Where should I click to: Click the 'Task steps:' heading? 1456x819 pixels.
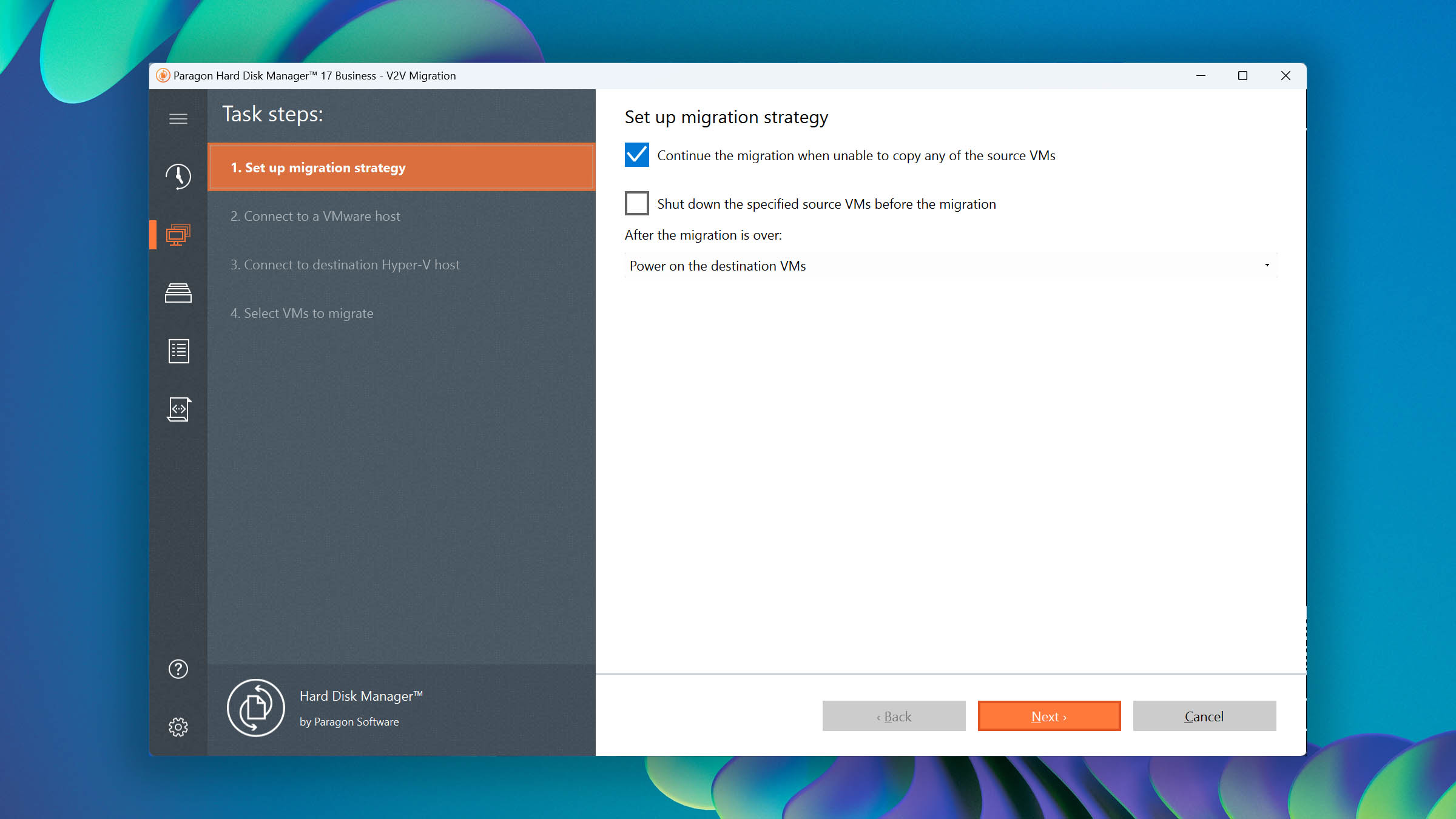(x=272, y=114)
